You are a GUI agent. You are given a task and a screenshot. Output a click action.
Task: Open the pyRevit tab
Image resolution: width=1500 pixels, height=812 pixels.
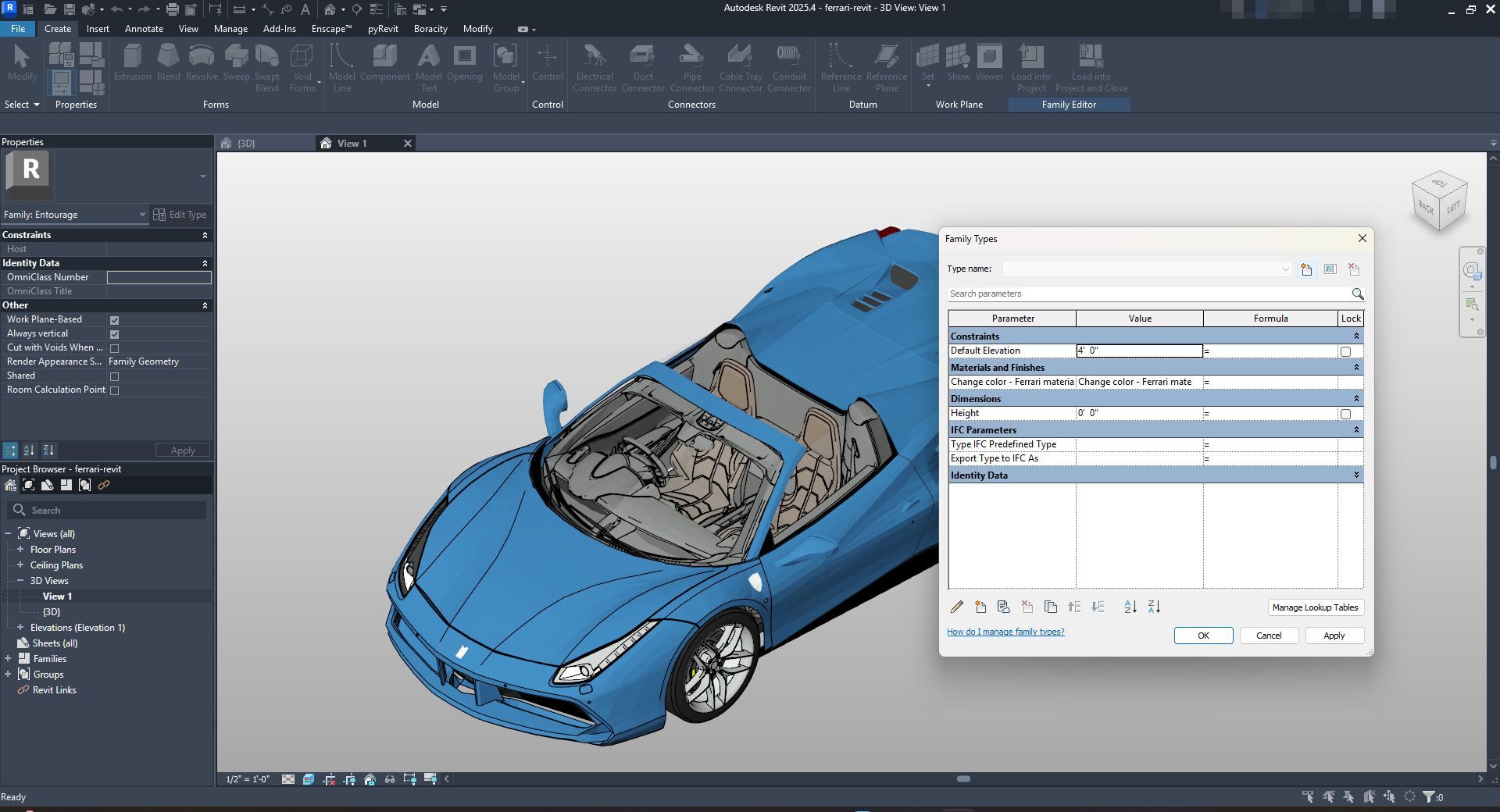[x=383, y=29]
